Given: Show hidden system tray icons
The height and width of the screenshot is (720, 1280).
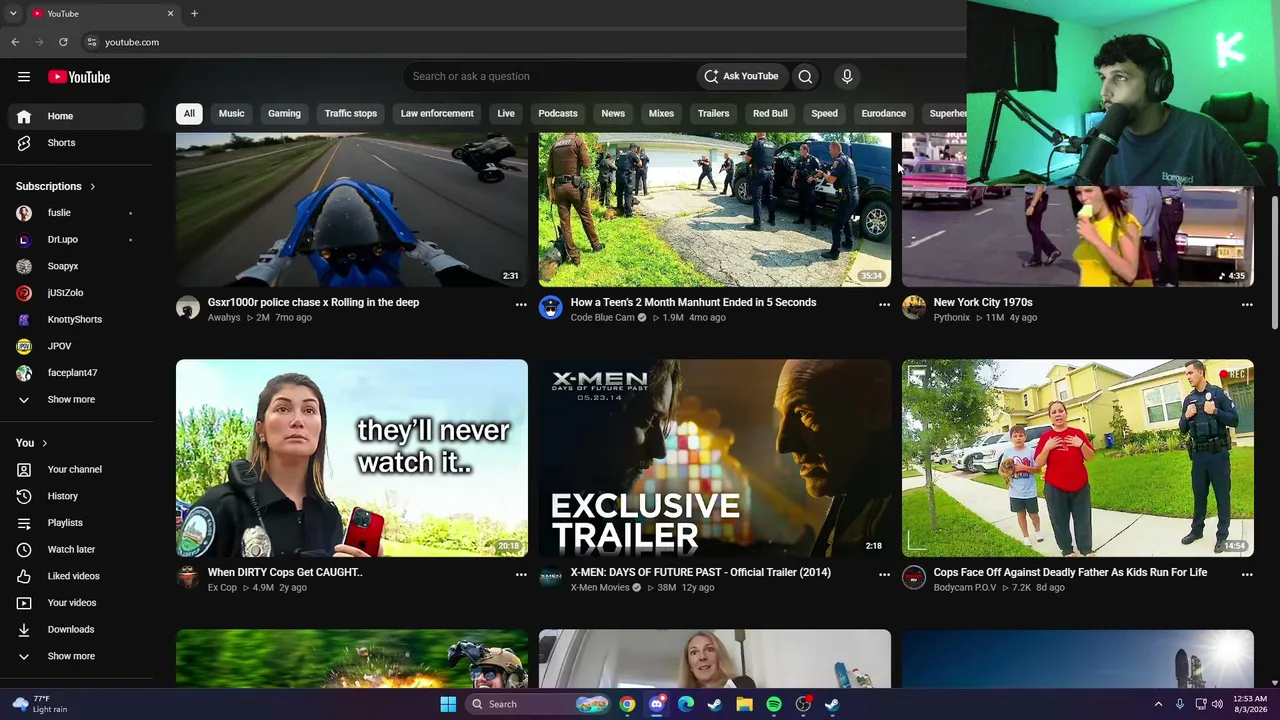Looking at the screenshot, I should [1158, 704].
